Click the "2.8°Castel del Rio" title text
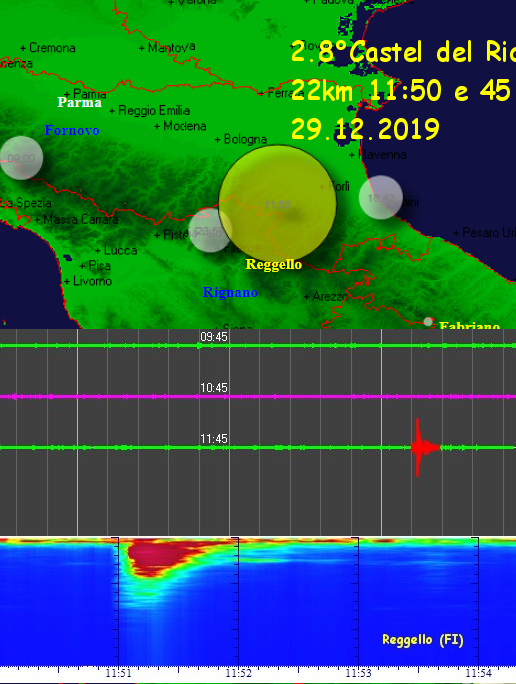Screen dimensions: 516x684 pyautogui.click(x=403, y=51)
